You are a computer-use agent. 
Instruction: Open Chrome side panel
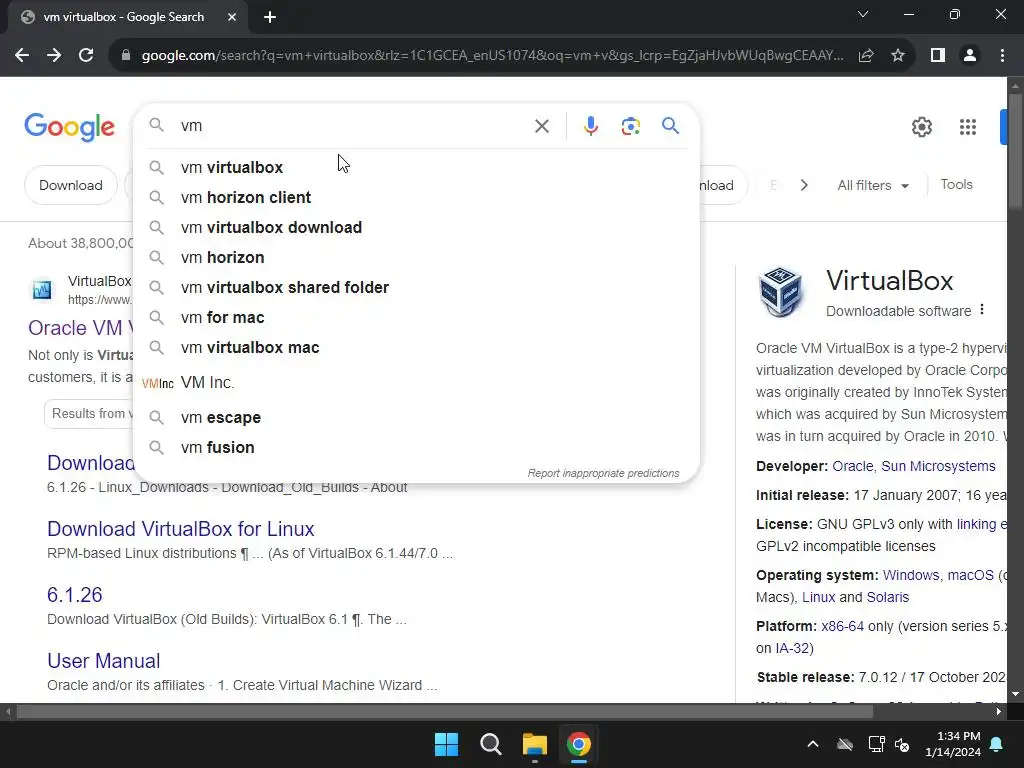pyautogui.click(x=938, y=56)
